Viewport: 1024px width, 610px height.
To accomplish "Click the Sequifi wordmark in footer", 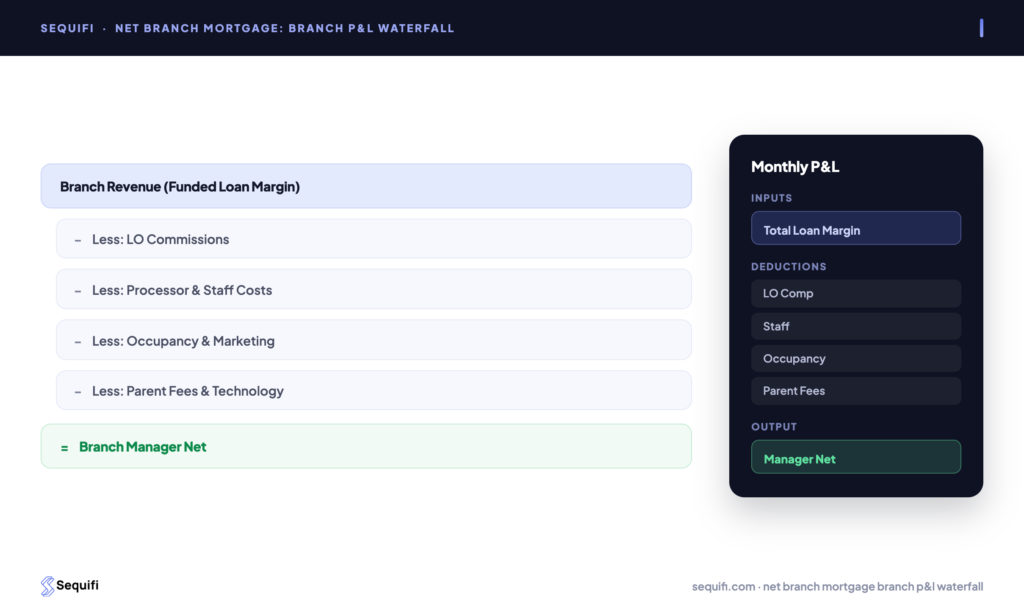I will (77, 585).
